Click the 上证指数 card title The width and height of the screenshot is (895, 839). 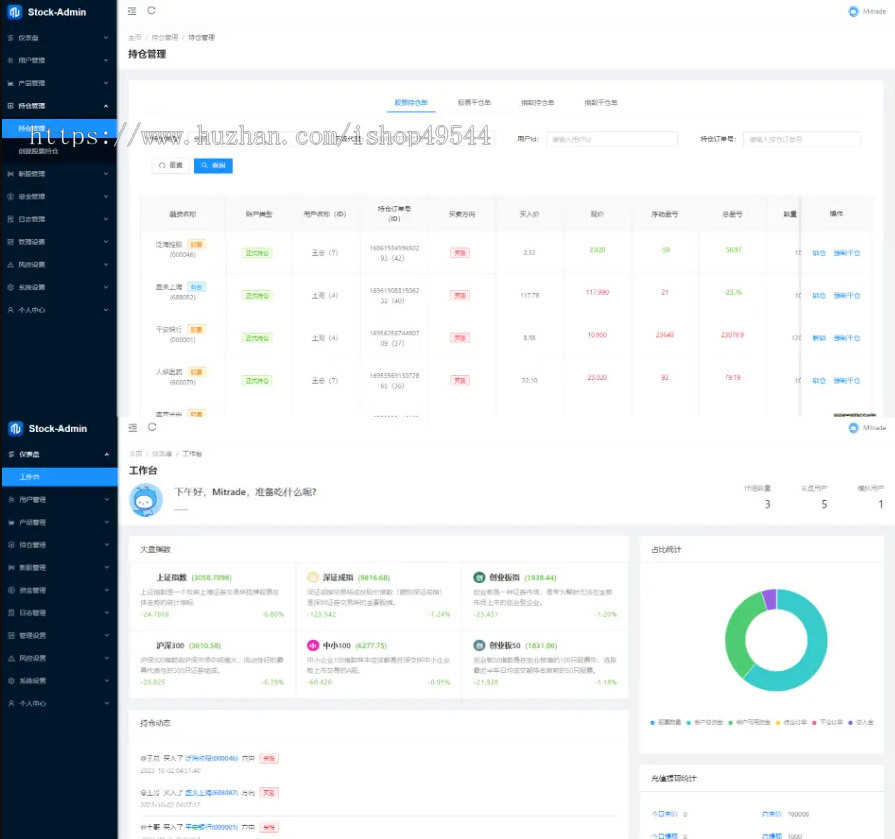click(171, 578)
